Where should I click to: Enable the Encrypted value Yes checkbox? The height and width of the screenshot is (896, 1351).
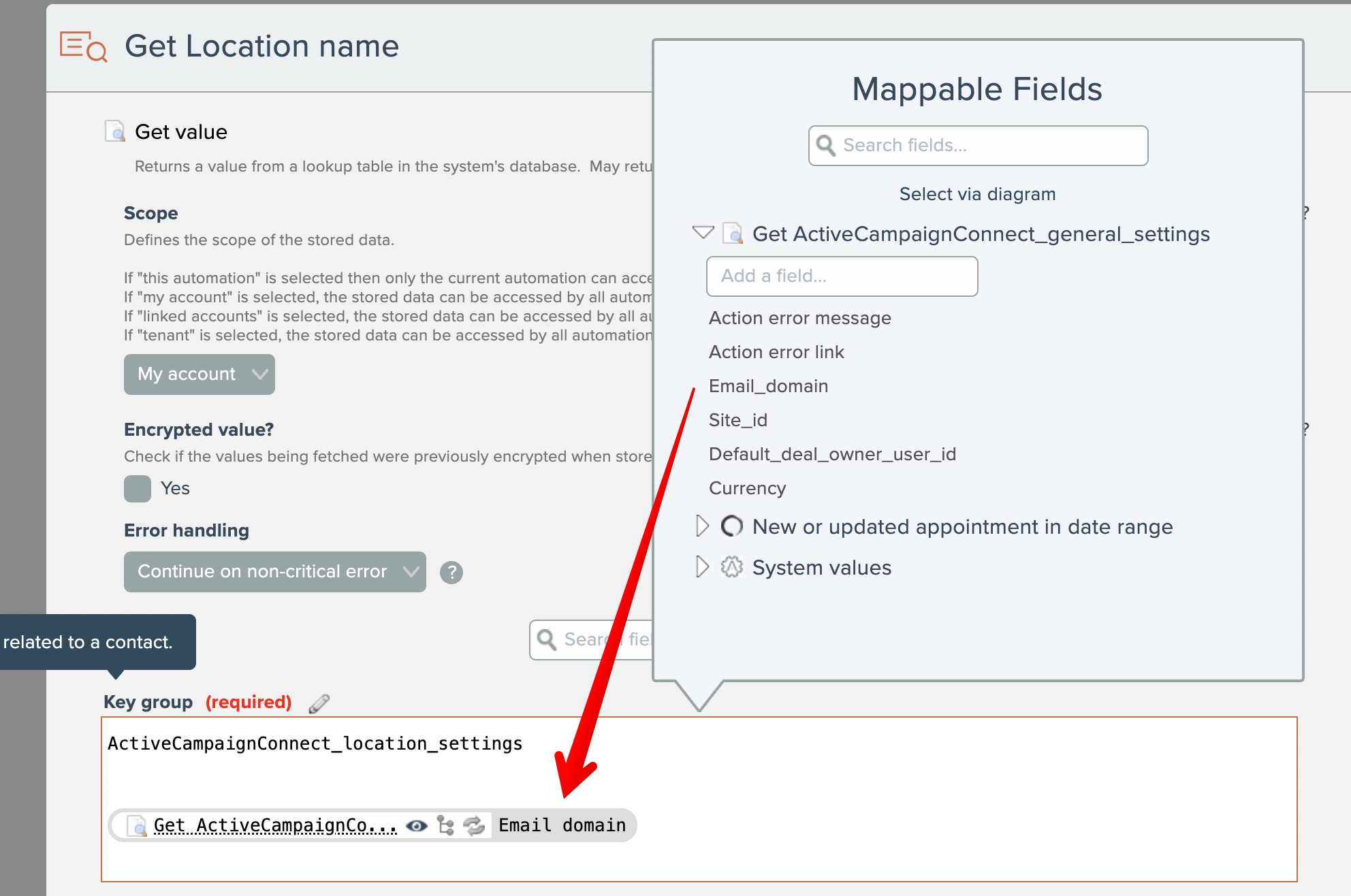tap(138, 489)
